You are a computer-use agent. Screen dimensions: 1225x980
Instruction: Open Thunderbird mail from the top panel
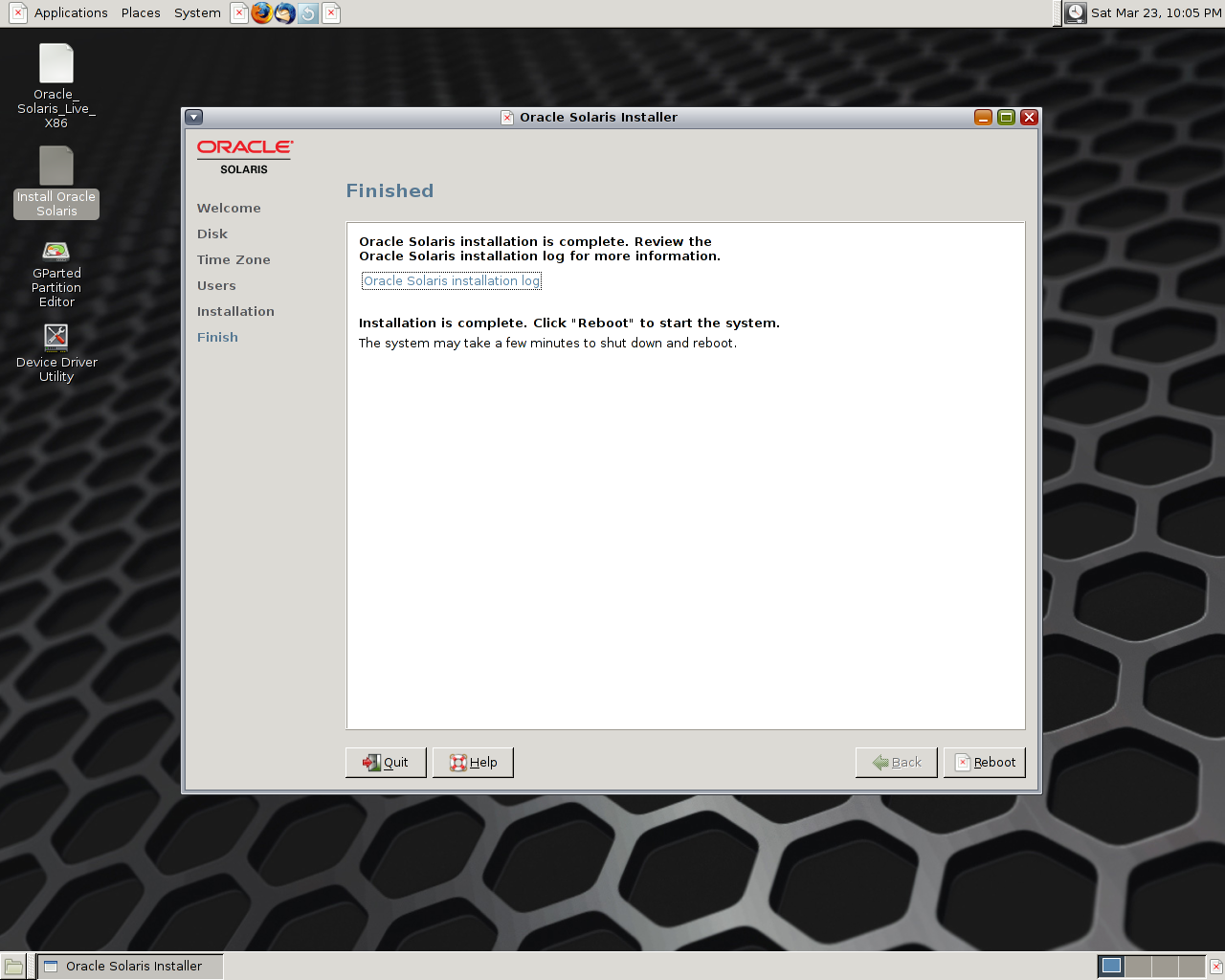pyautogui.click(x=284, y=13)
